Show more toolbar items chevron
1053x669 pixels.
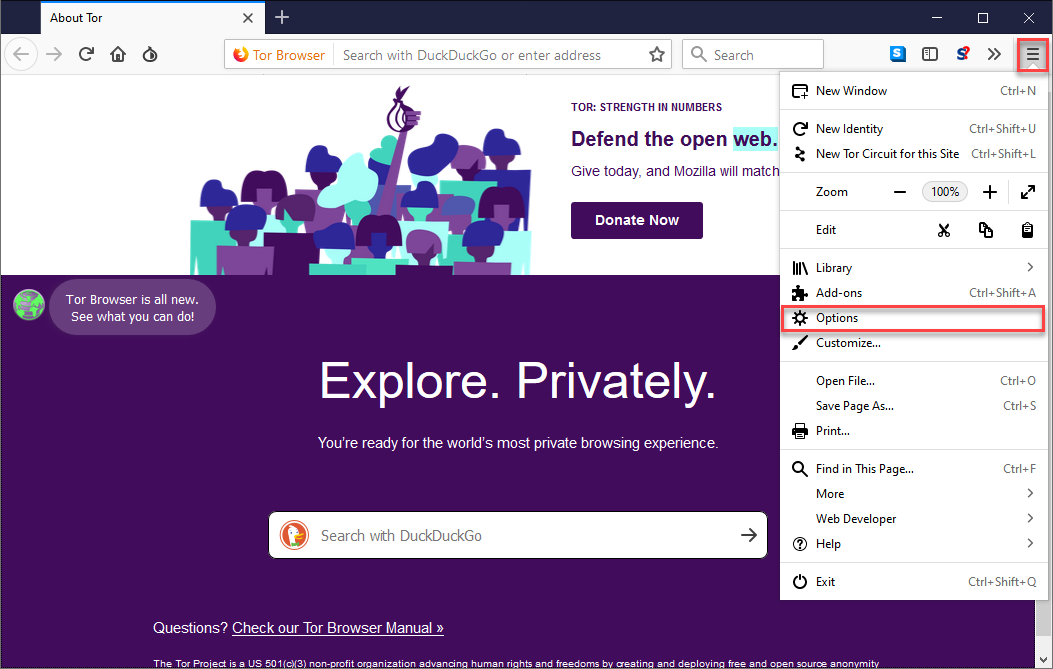(x=994, y=55)
